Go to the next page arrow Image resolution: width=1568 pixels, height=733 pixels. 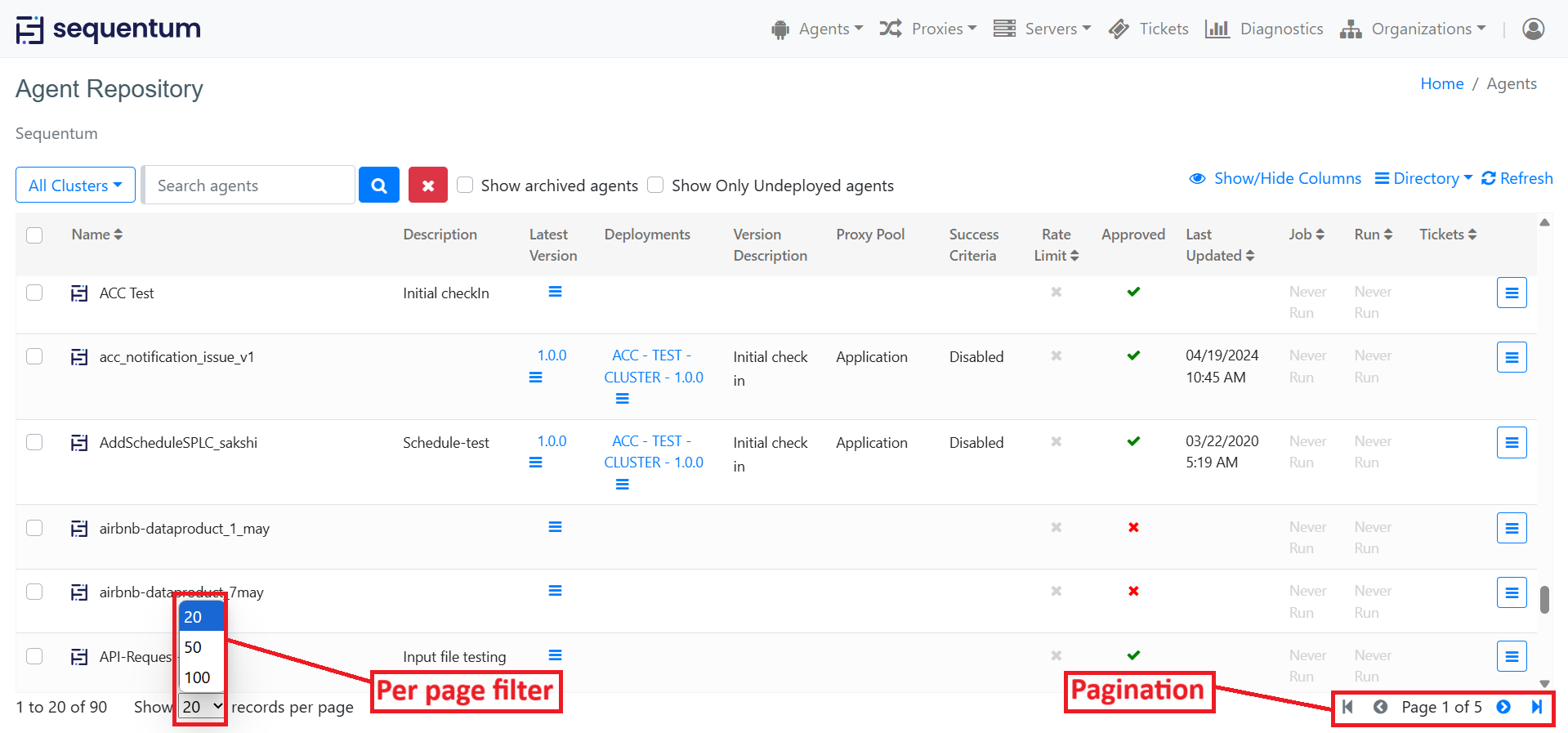(1503, 707)
